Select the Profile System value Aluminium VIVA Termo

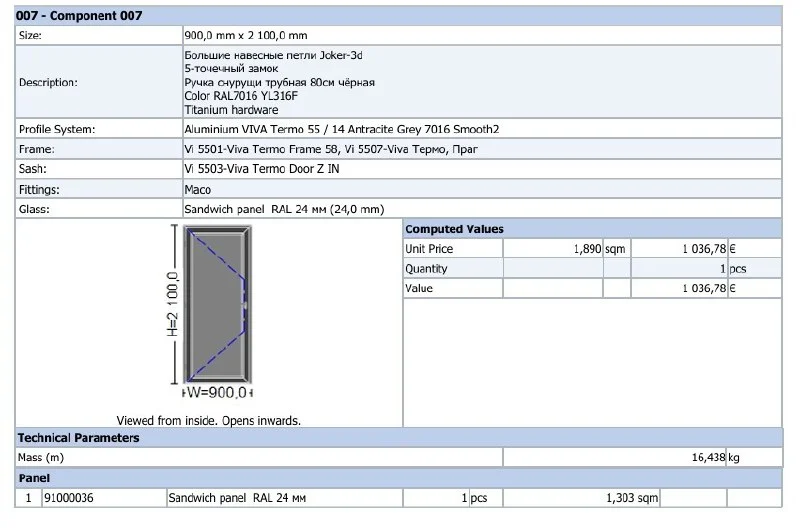point(342,129)
